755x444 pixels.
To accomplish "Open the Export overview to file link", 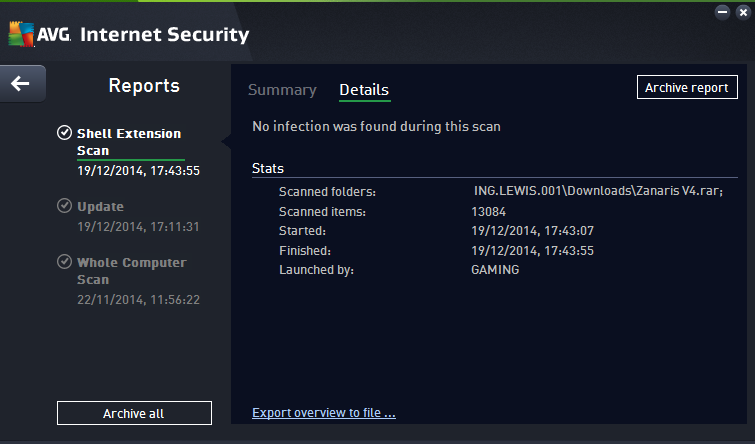I will [x=324, y=412].
